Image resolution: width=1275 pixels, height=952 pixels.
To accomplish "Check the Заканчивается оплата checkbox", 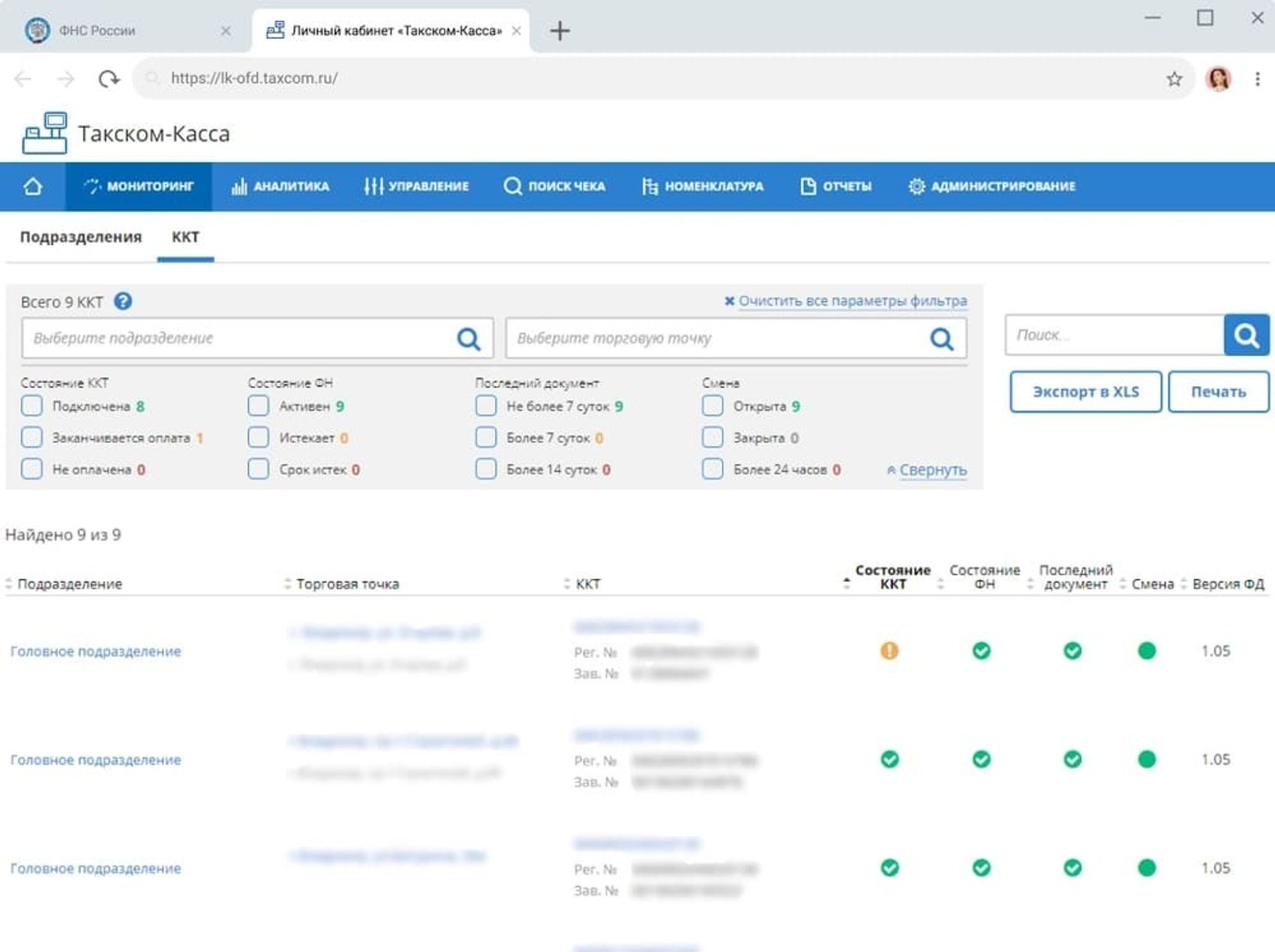I will coord(31,437).
